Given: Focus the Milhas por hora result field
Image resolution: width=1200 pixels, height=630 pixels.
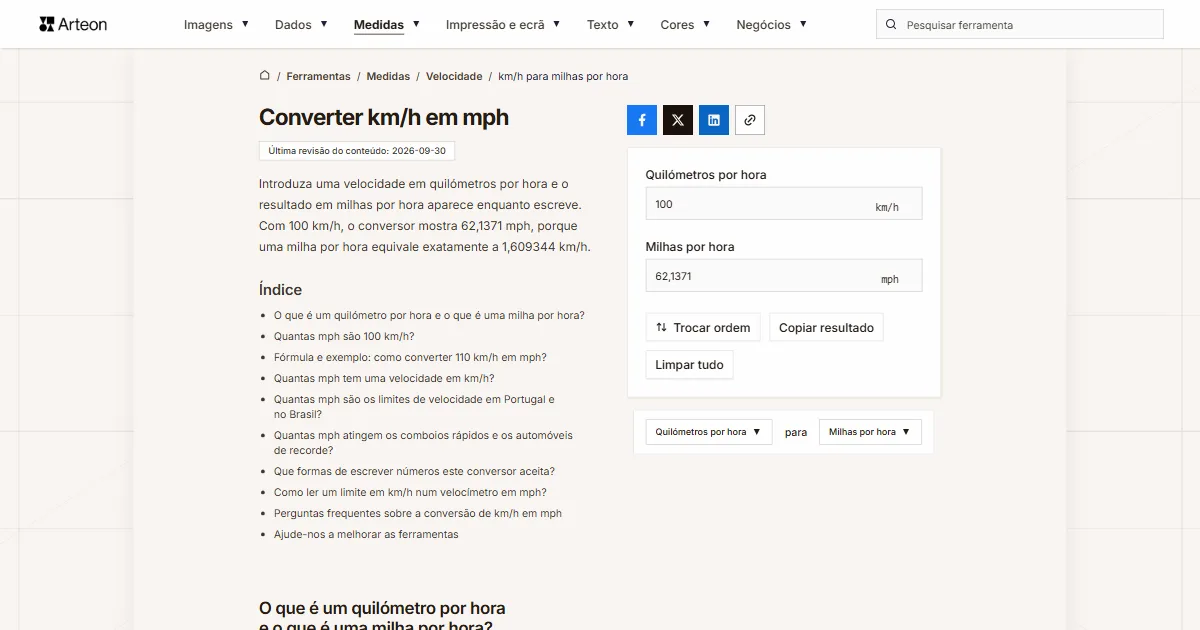Looking at the screenshot, I should pyautogui.click(x=784, y=276).
